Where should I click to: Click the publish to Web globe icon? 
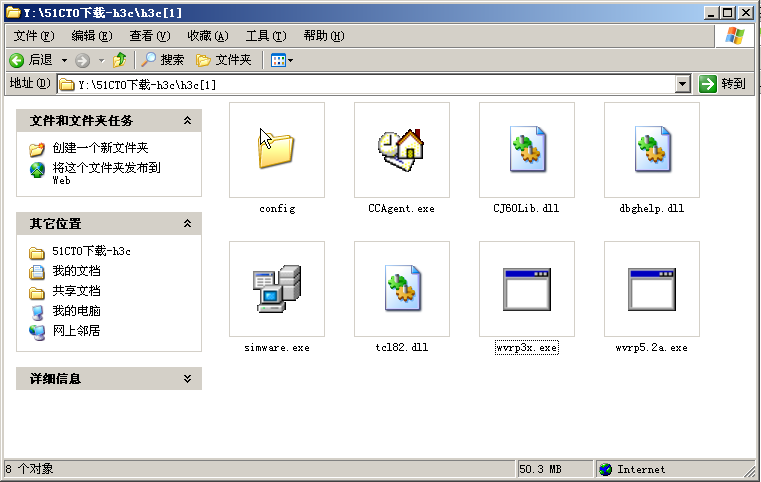coord(37,170)
